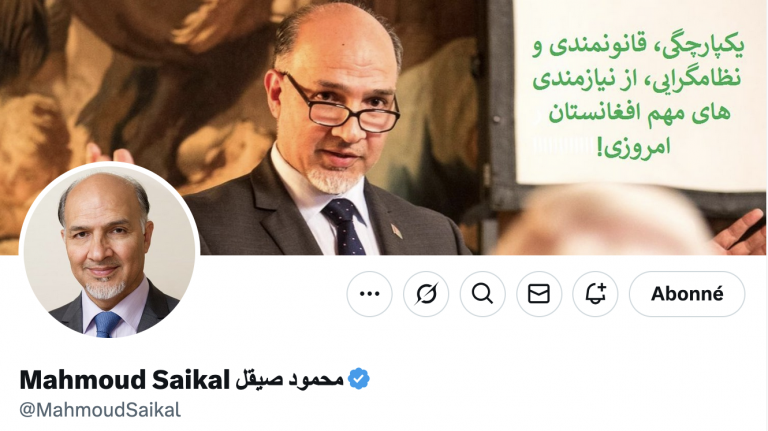Open Mahmoud Saikal's round profile picture
Screen dimensions: 768x431
(109, 251)
